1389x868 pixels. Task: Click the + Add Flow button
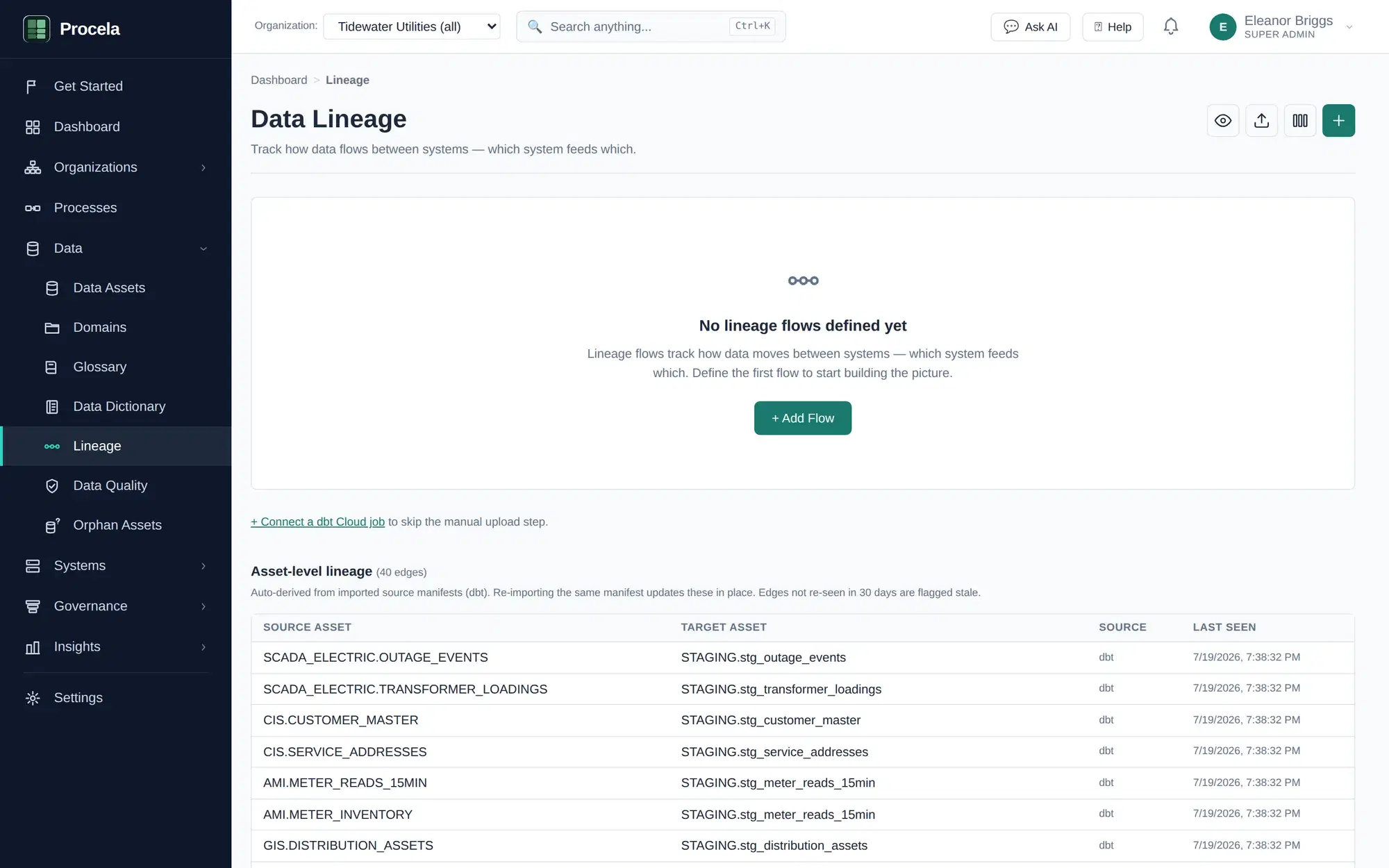(x=803, y=418)
